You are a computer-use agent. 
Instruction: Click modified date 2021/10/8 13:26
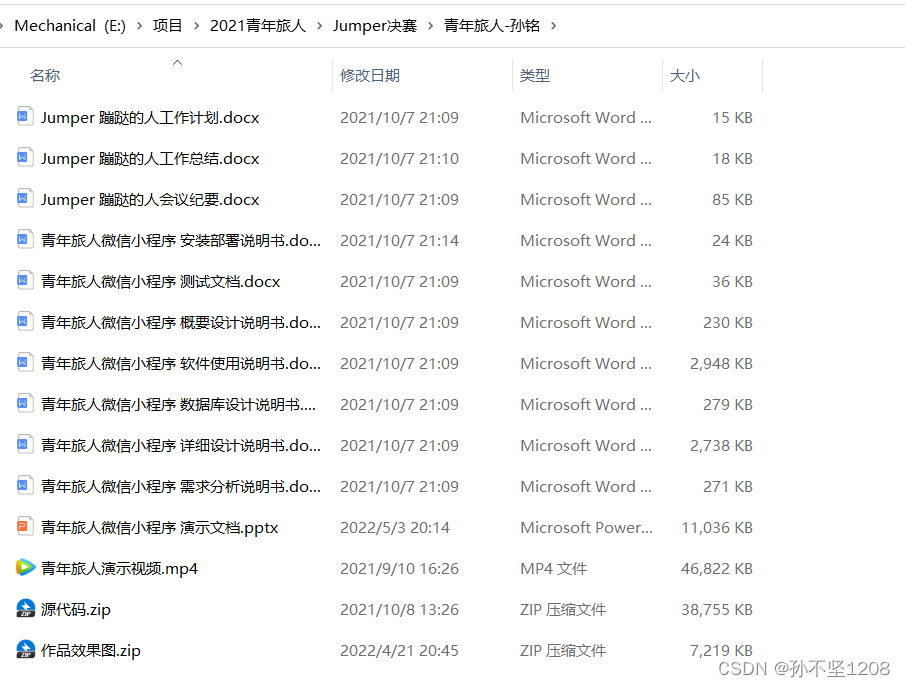[399, 610]
